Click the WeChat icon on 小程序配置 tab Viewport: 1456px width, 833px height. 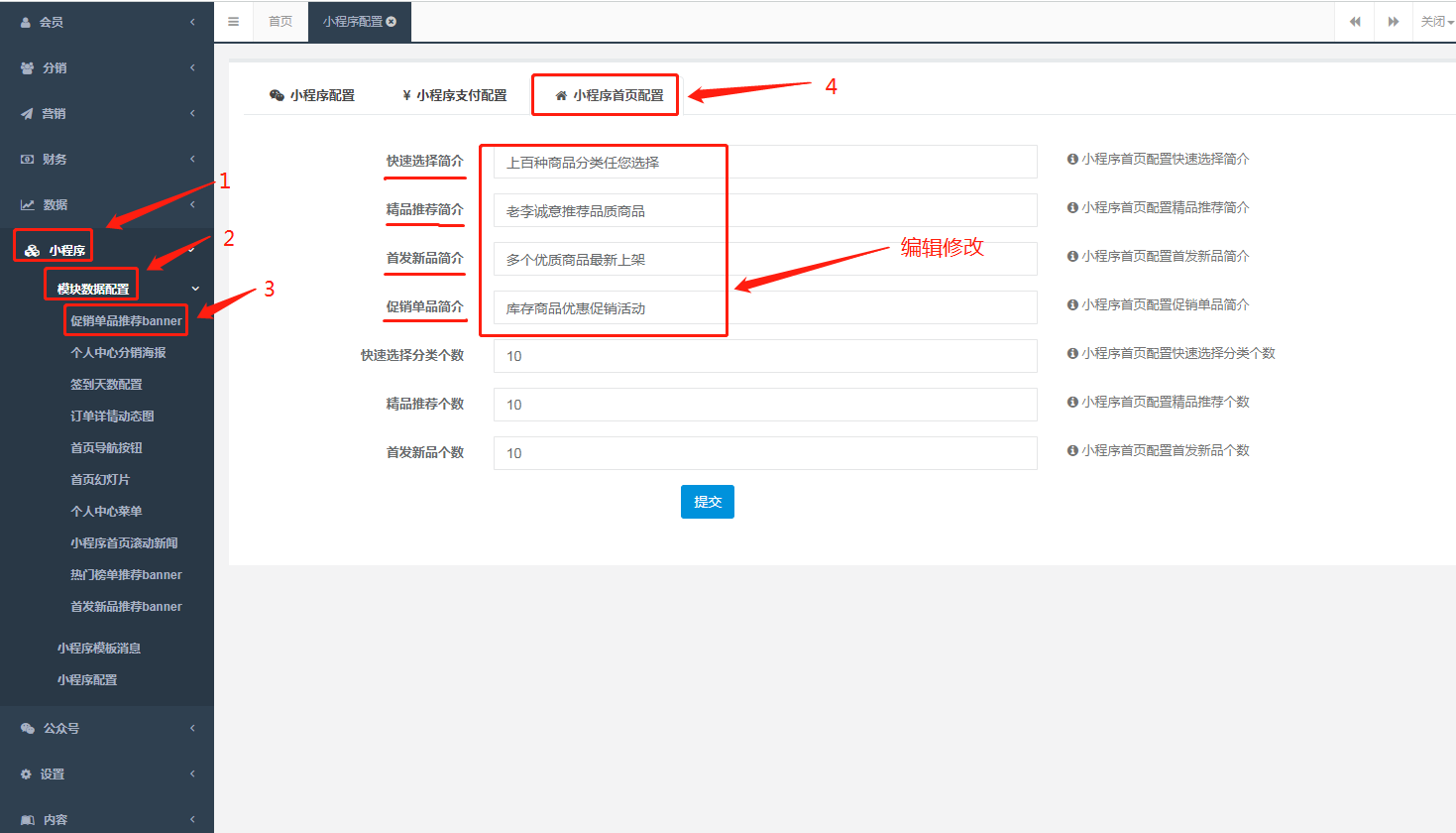[x=278, y=95]
